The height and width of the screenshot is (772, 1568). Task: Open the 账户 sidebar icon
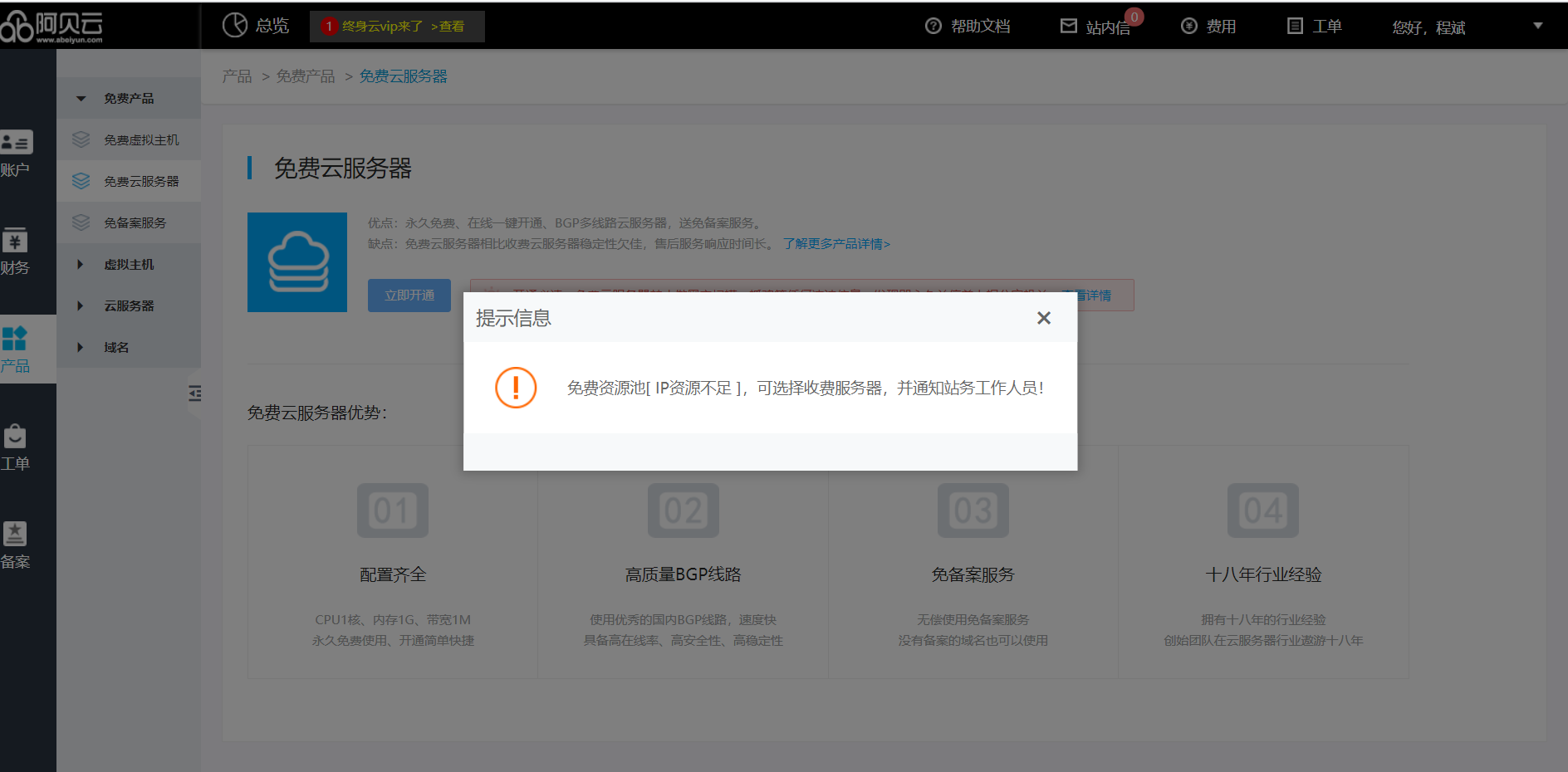point(16,143)
